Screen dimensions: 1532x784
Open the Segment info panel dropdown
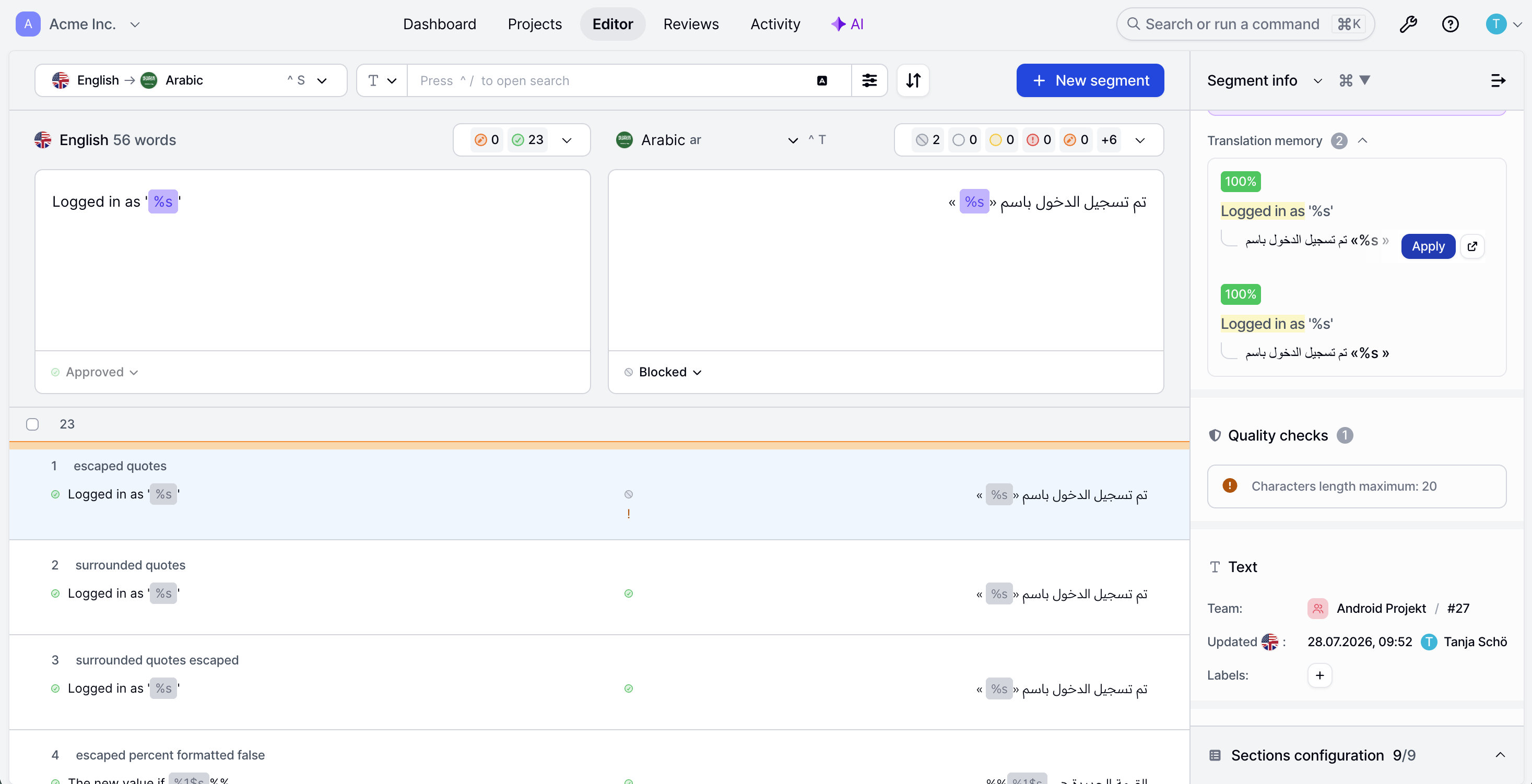1317,80
